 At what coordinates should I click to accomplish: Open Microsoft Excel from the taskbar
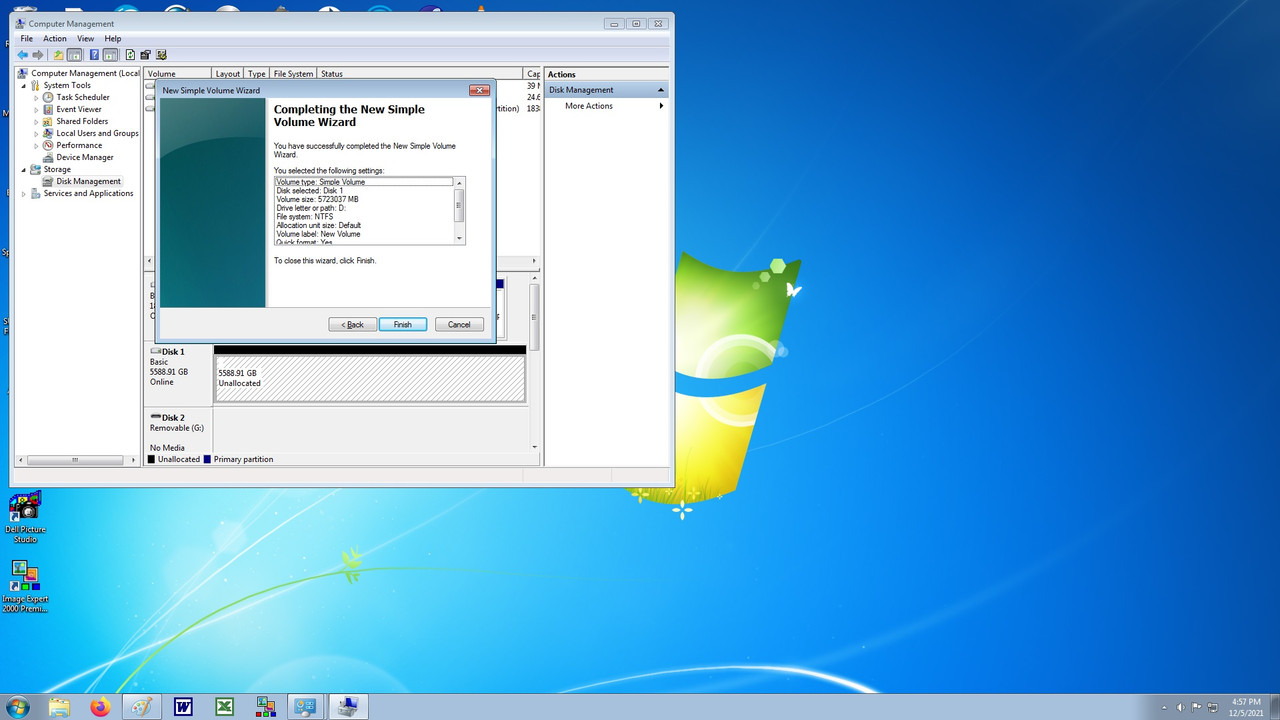[x=224, y=707]
